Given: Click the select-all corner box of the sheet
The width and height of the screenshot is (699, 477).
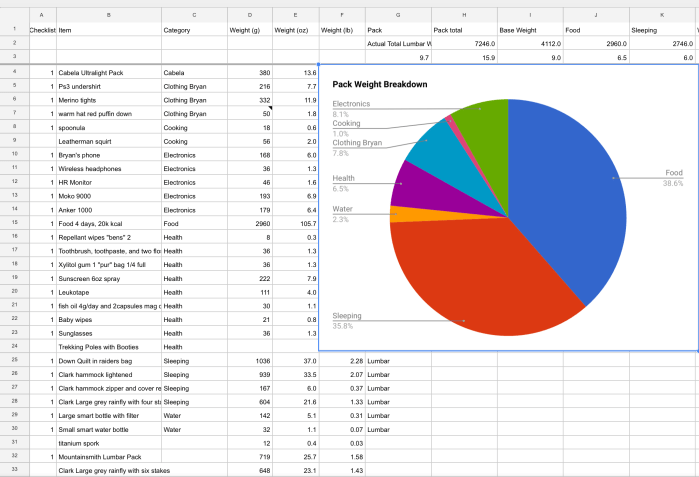Looking at the screenshot, I should 13,15.
